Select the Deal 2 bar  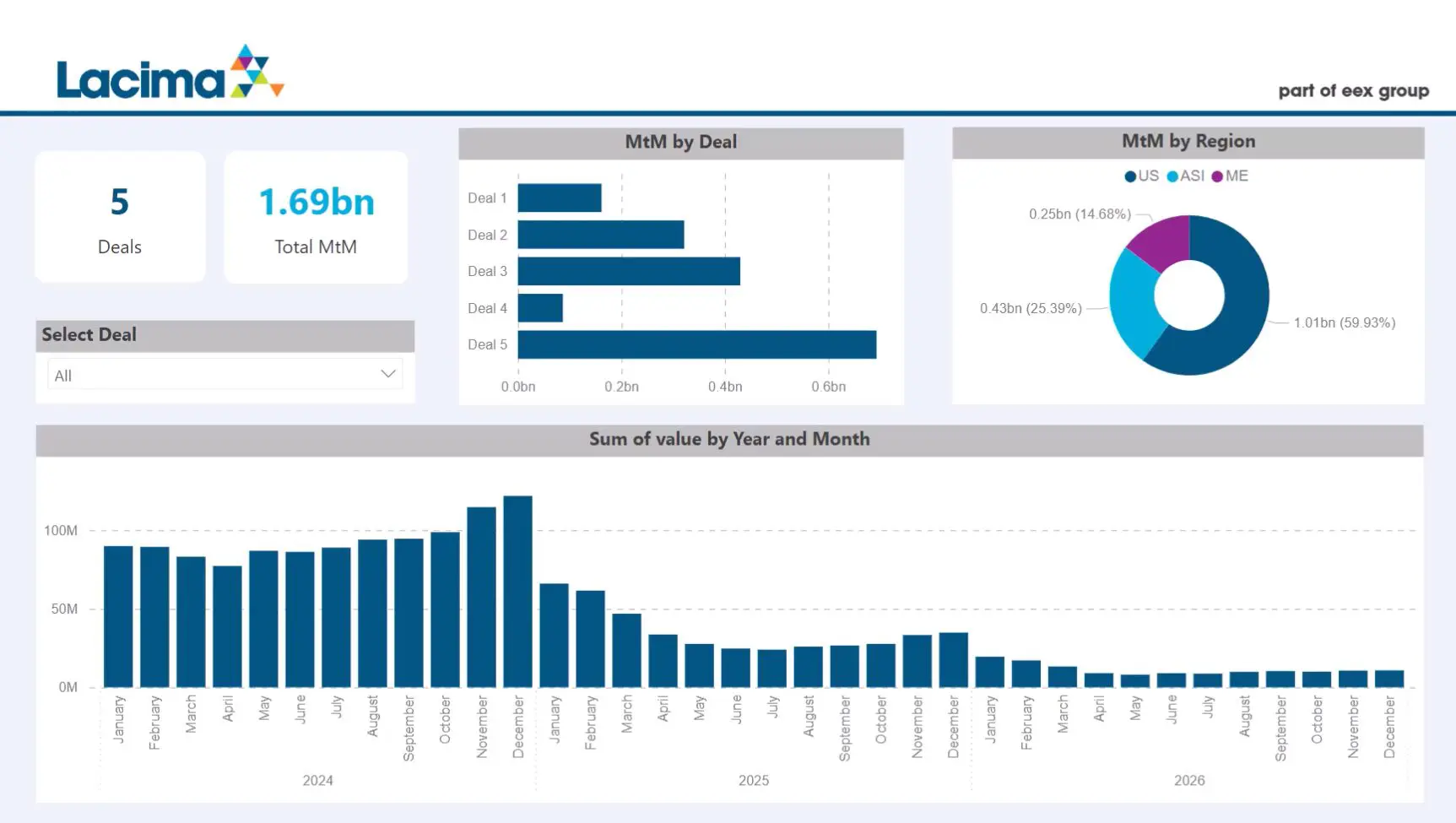601,235
